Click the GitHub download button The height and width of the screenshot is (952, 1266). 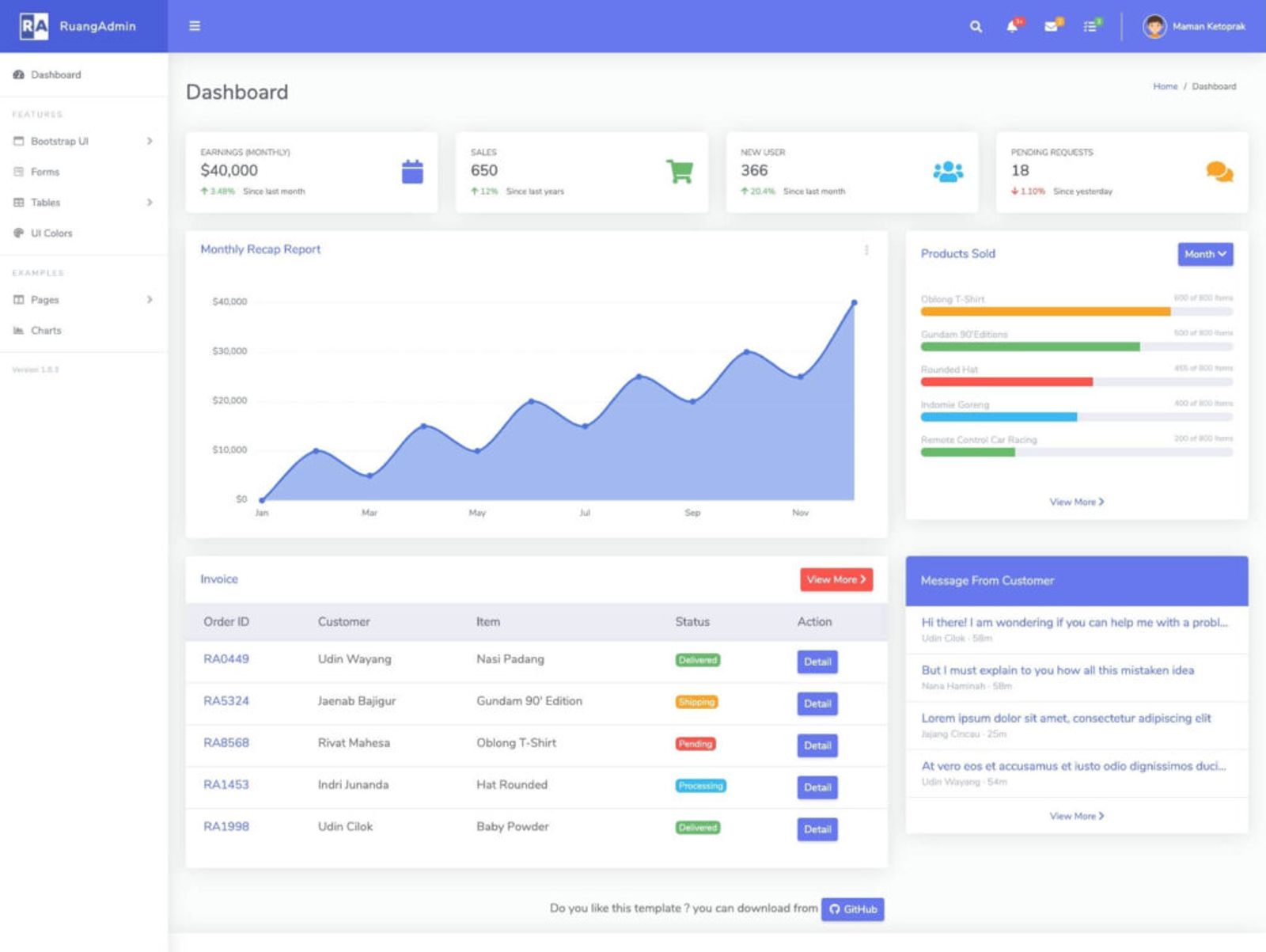pos(853,909)
